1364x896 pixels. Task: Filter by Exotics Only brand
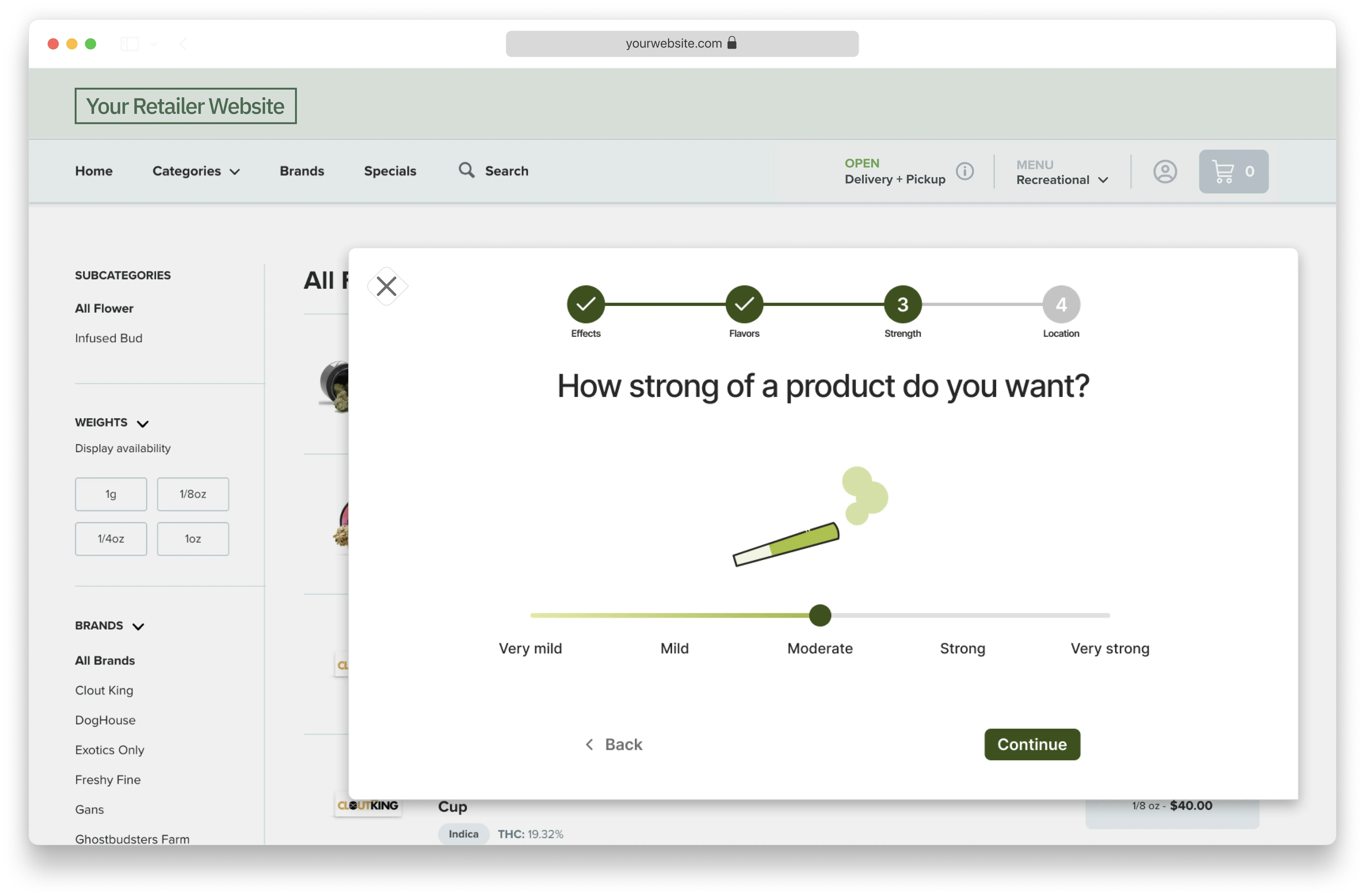tap(109, 750)
